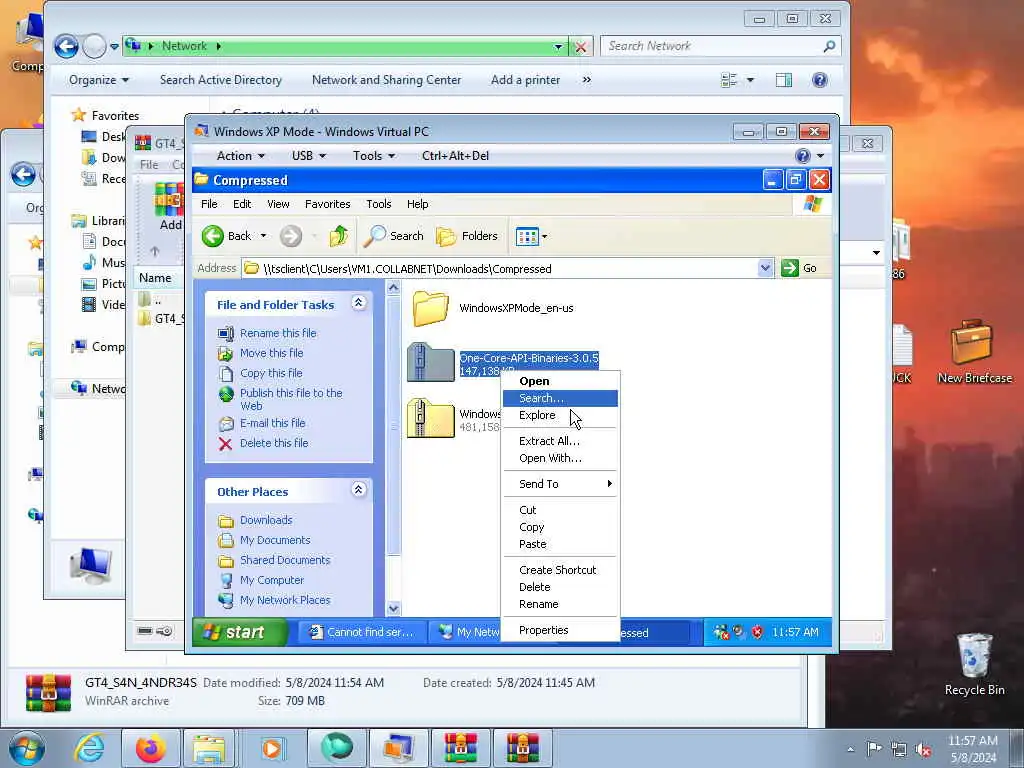Open File menu in Compressed window

pos(209,204)
